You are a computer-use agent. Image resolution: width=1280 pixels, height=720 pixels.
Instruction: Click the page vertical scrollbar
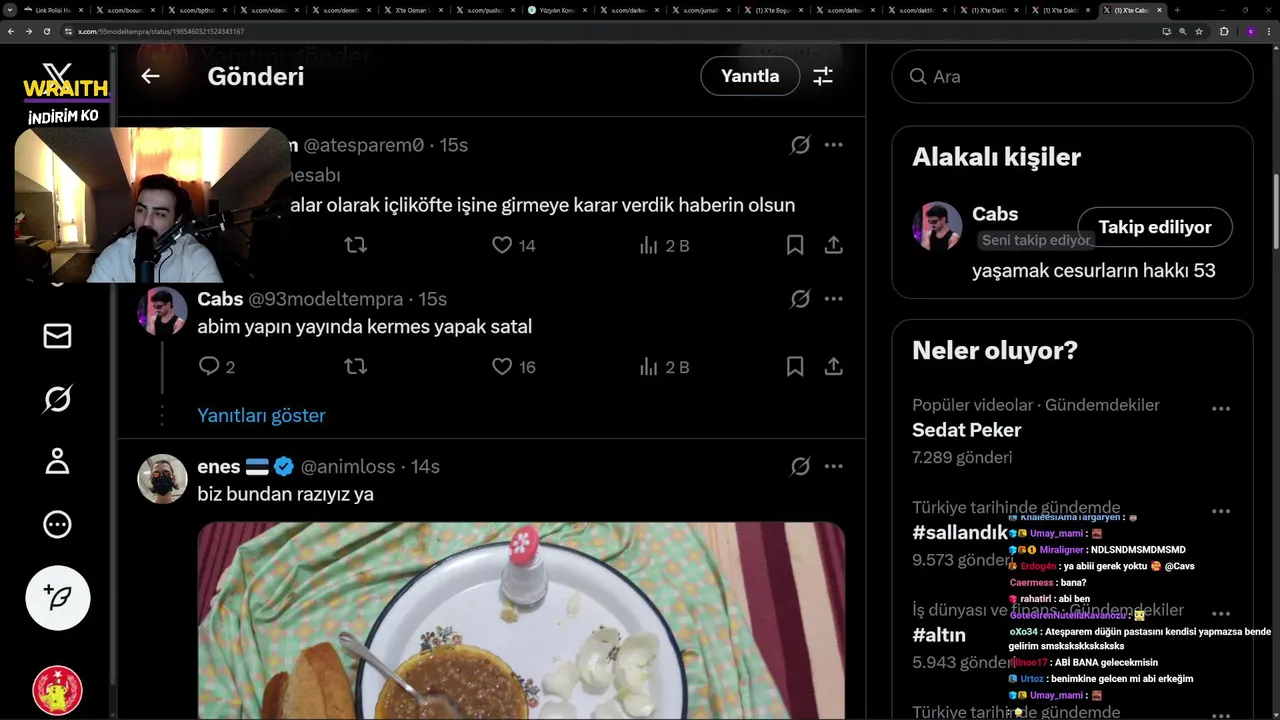(1276, 210)
